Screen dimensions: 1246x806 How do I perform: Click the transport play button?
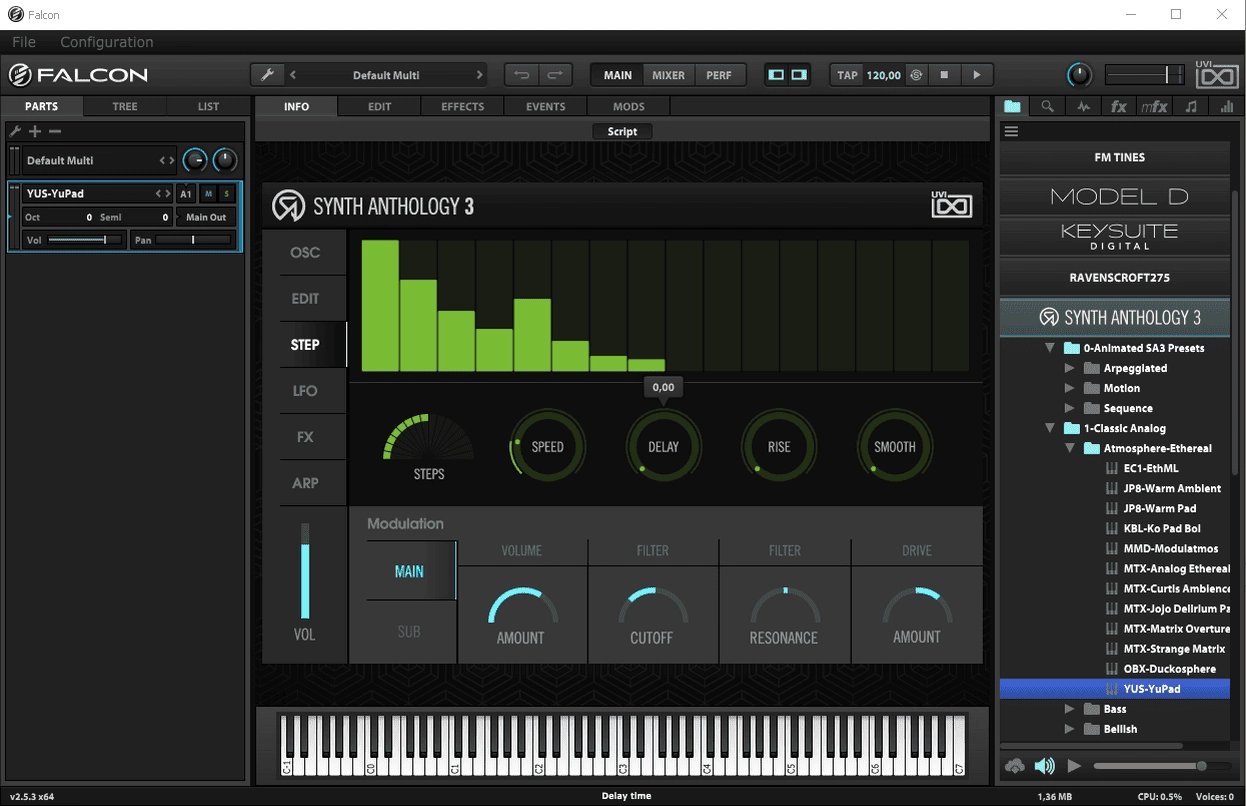coord(977,75)
